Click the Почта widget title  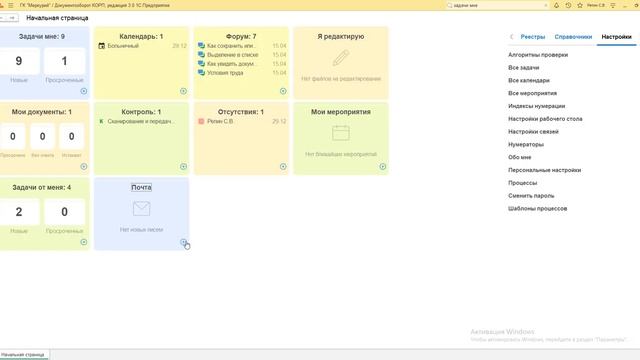pyautogui.click(x=141, y=187)
